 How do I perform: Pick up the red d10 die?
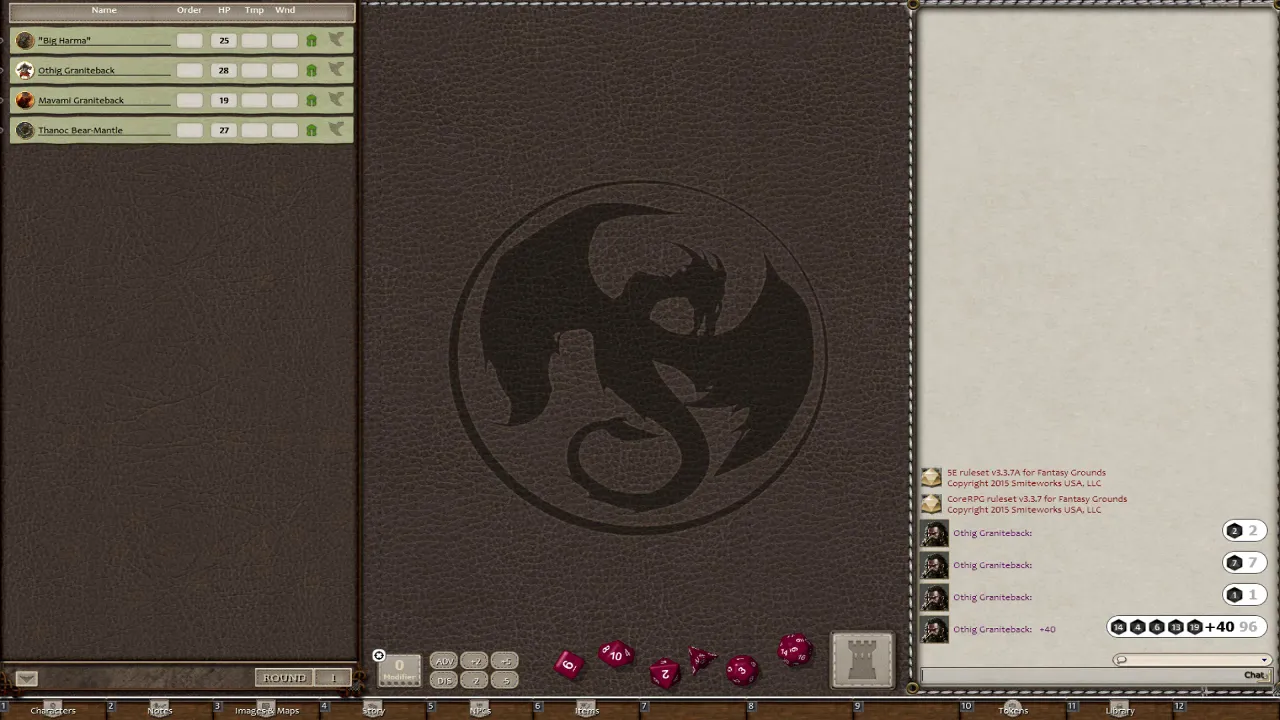(616, 655)
